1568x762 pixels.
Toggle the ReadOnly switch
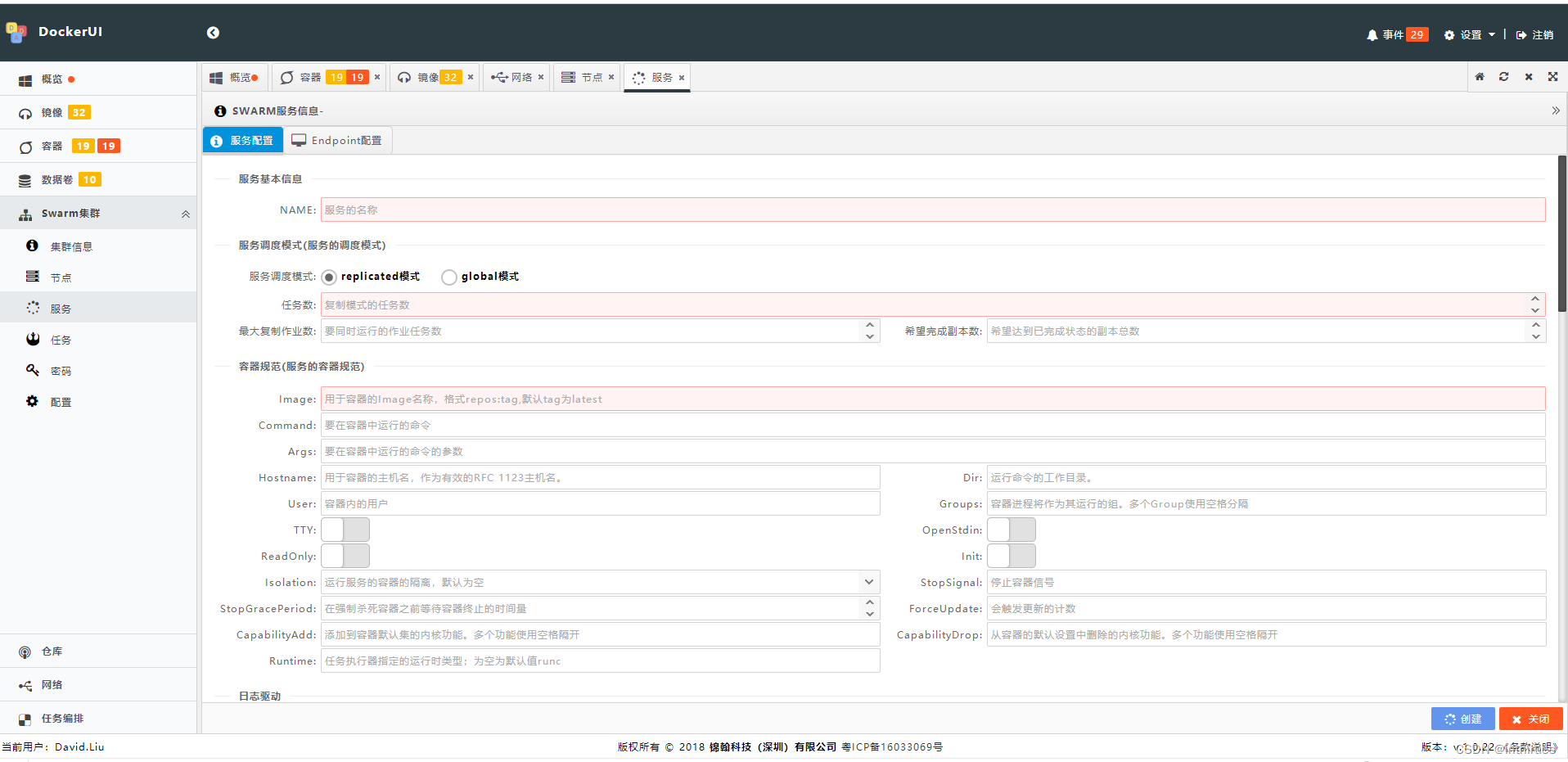point(345,557)
